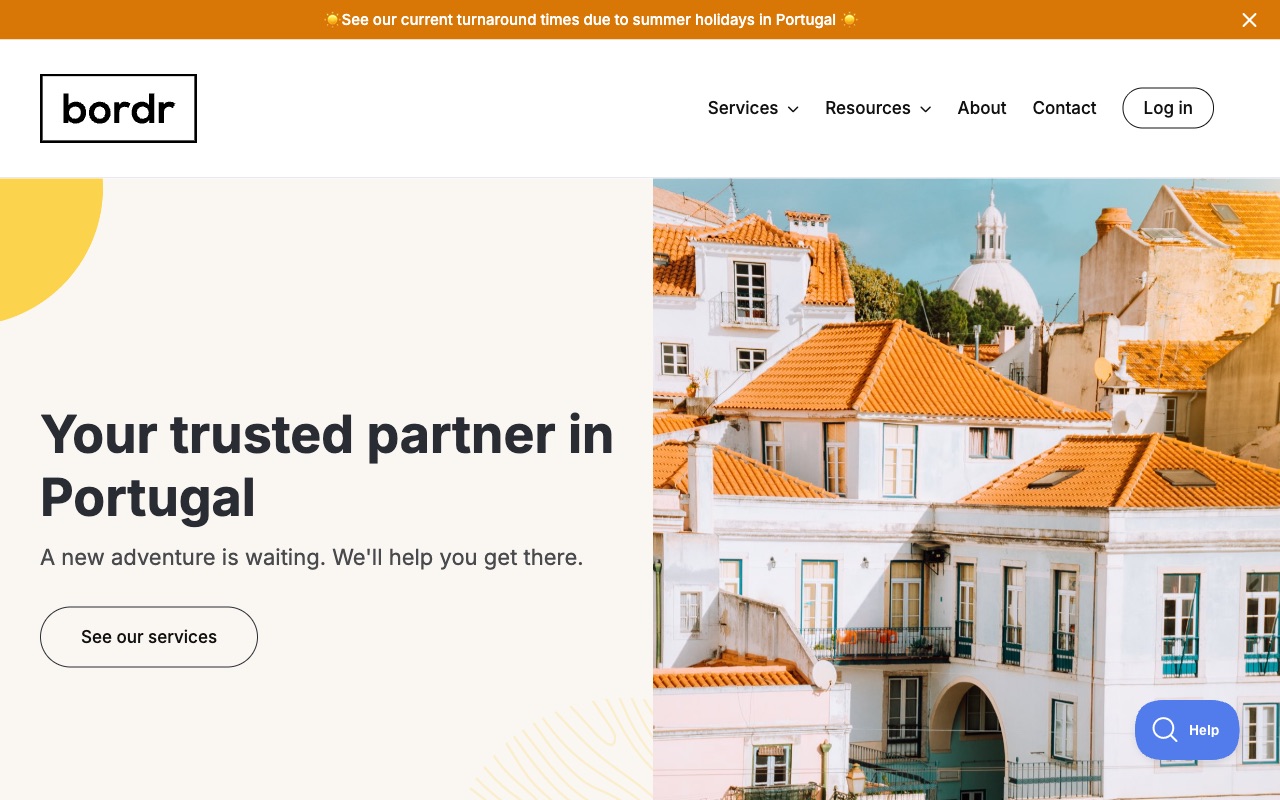Viewport: 1280px width, 800px height.
Task: Open the Contact page
Action: [1064, 108]
